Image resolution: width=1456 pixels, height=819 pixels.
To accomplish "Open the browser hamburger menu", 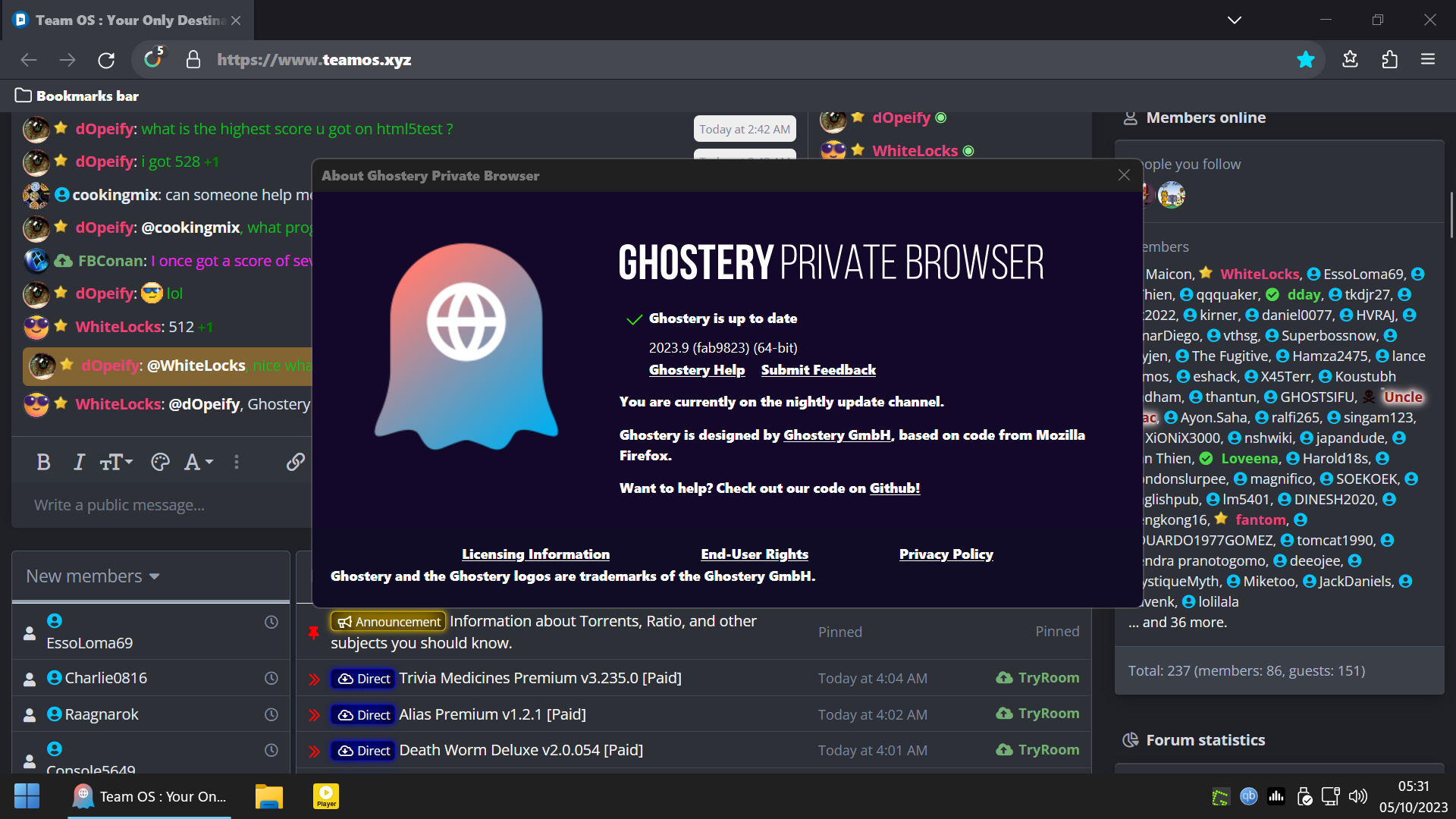I will click(1428, 59).
